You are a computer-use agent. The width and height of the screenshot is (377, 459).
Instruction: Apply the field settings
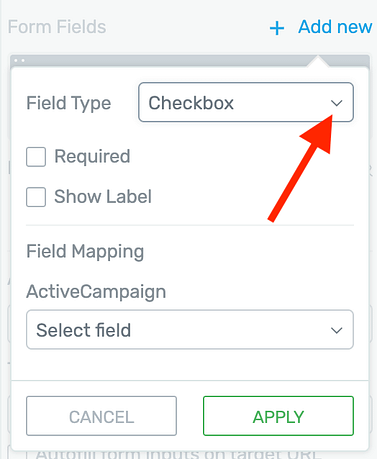[x=278, y=416]
